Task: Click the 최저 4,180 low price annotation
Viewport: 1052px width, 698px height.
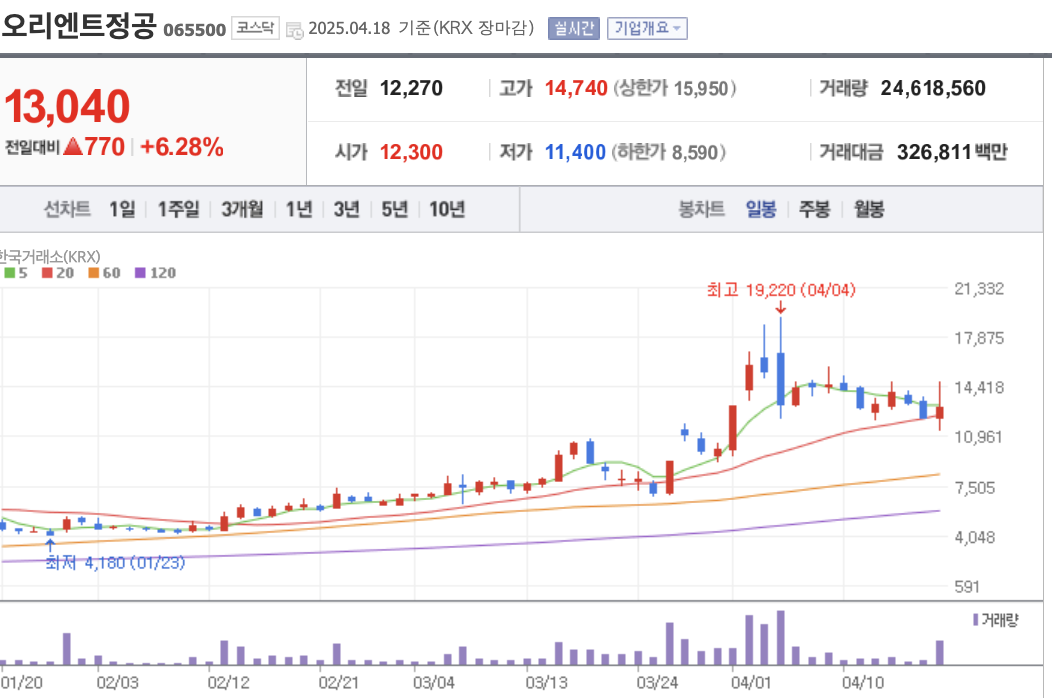Action: click(x=113, y=562)
